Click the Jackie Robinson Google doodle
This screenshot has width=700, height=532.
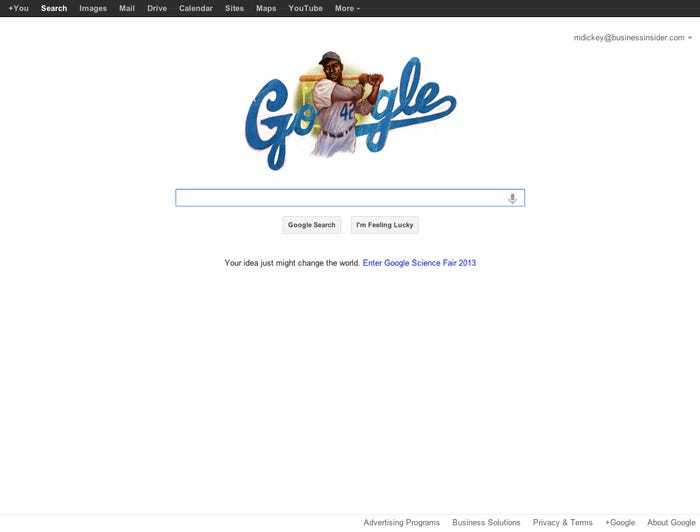point(350,111)
